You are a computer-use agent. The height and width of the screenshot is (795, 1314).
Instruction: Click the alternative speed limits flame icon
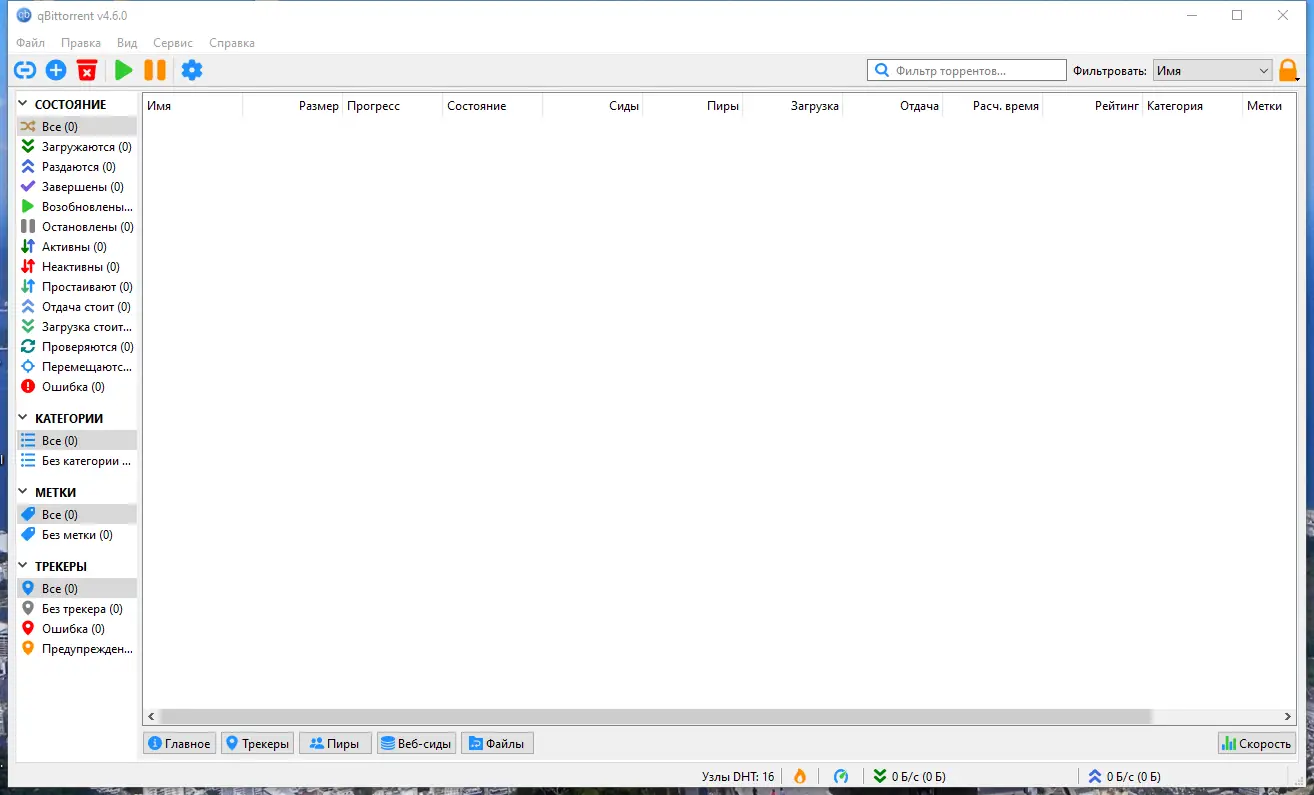[x=799, y=776]
